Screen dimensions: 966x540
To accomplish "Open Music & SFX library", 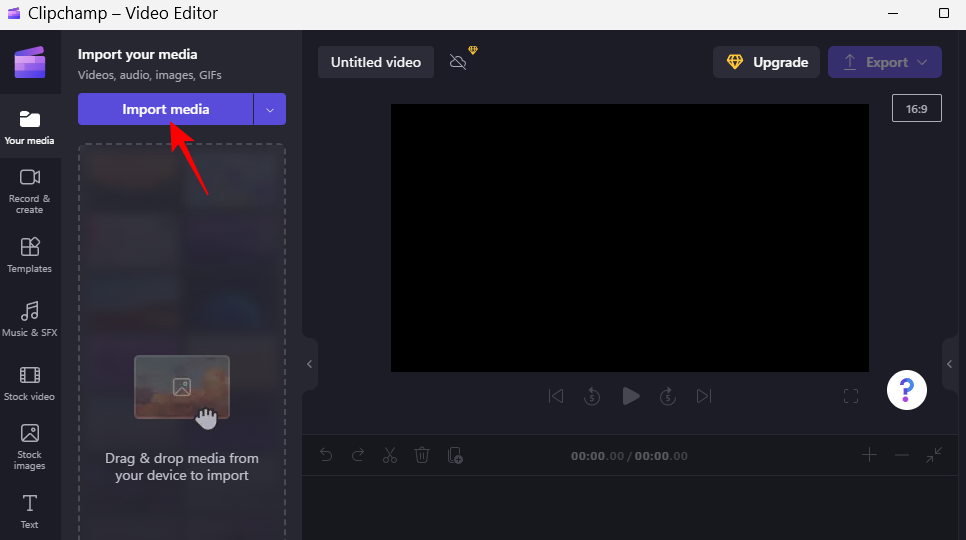I will tap(30, 319).
